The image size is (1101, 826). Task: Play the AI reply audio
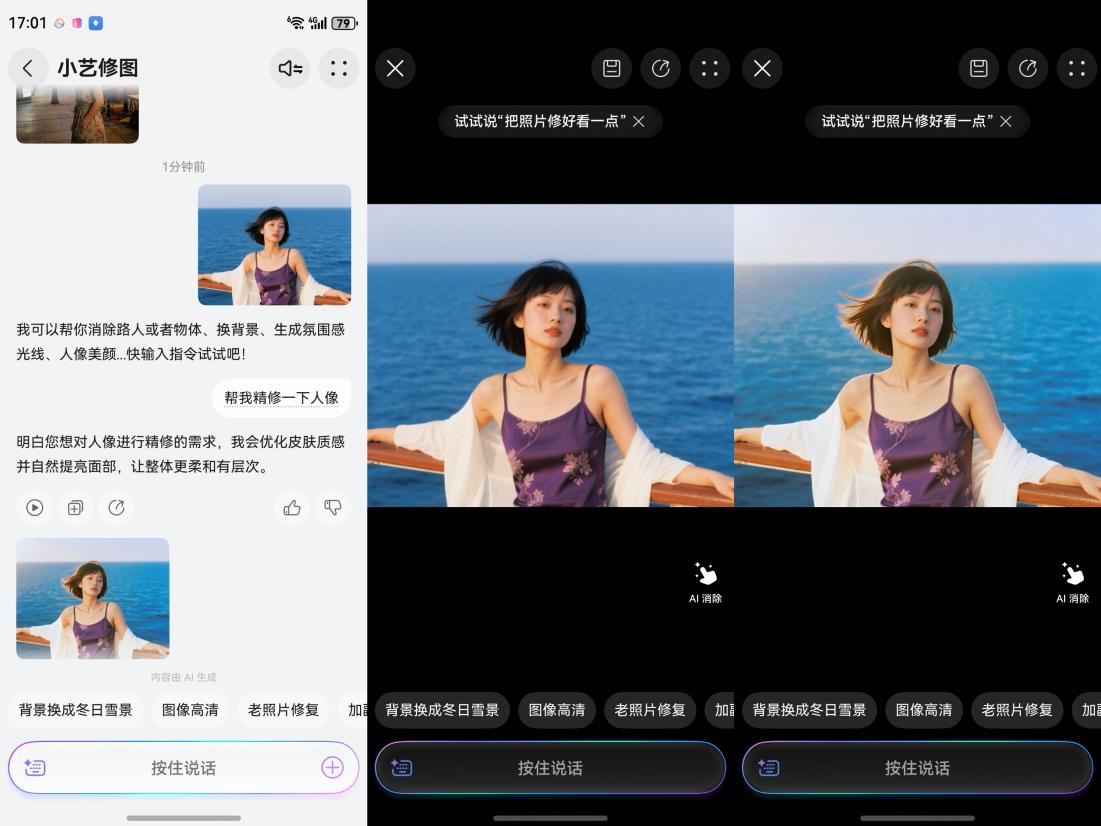click(35, 508)
